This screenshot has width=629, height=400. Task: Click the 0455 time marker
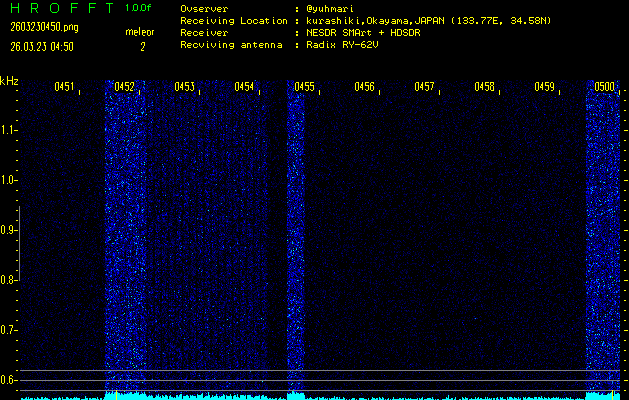(304, 87)
